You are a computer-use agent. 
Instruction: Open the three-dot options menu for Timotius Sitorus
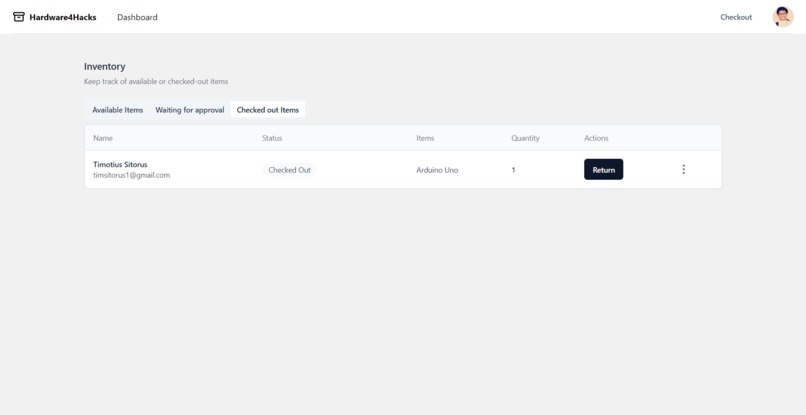[x=683, y=169]
